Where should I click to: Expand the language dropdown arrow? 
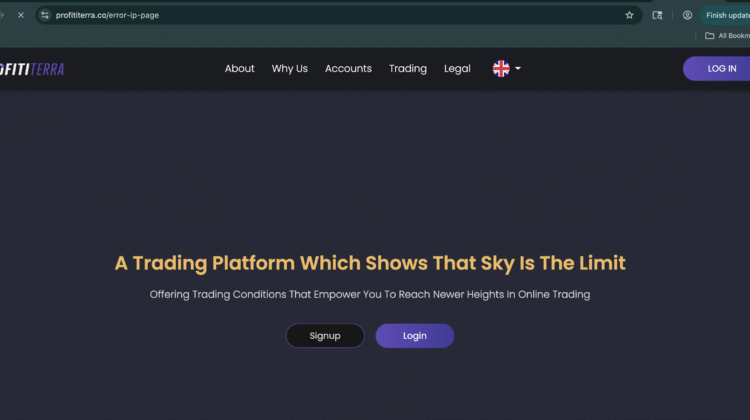click(x=518, y=69)
